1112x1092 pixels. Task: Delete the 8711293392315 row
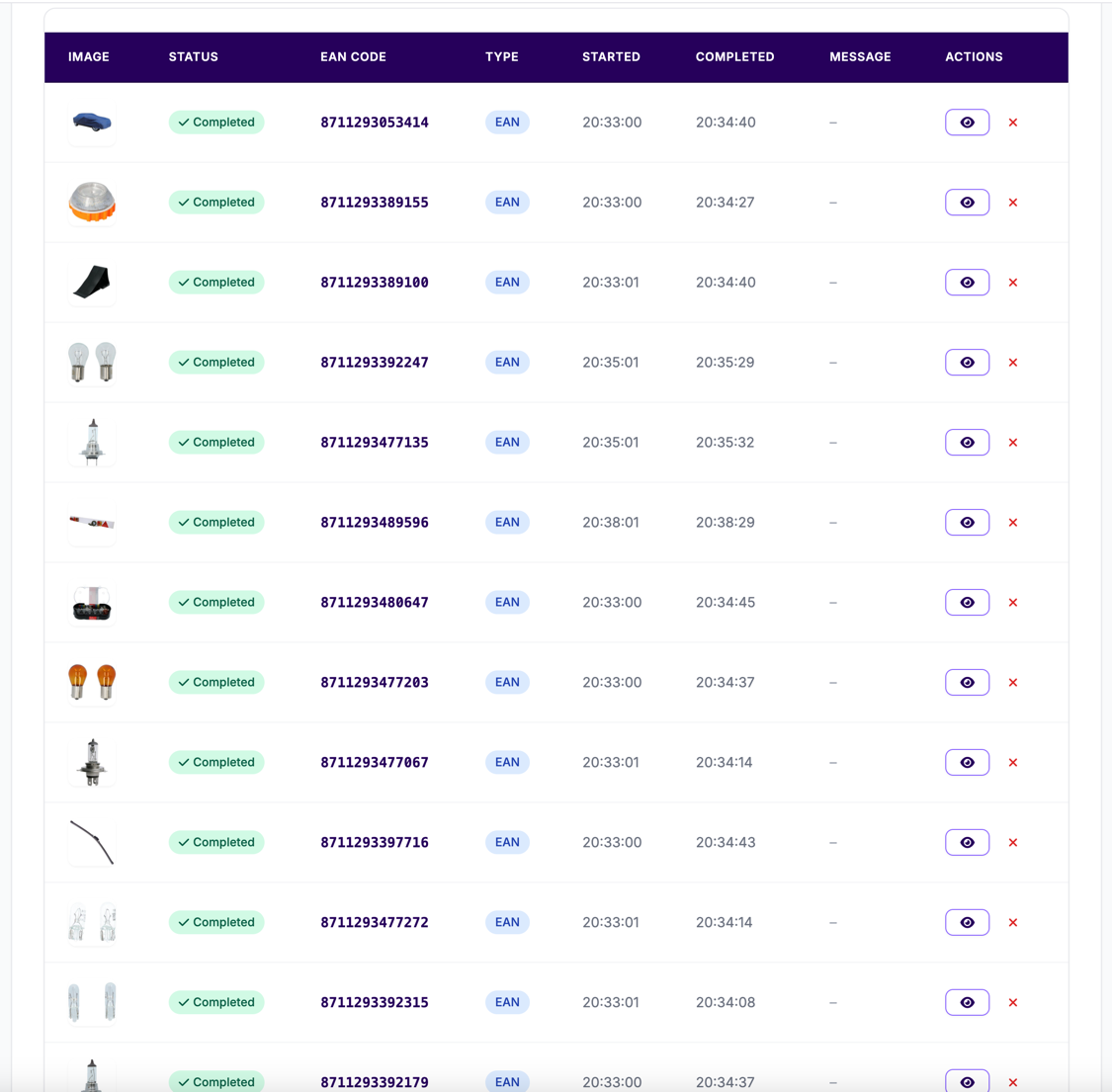1012,1002
